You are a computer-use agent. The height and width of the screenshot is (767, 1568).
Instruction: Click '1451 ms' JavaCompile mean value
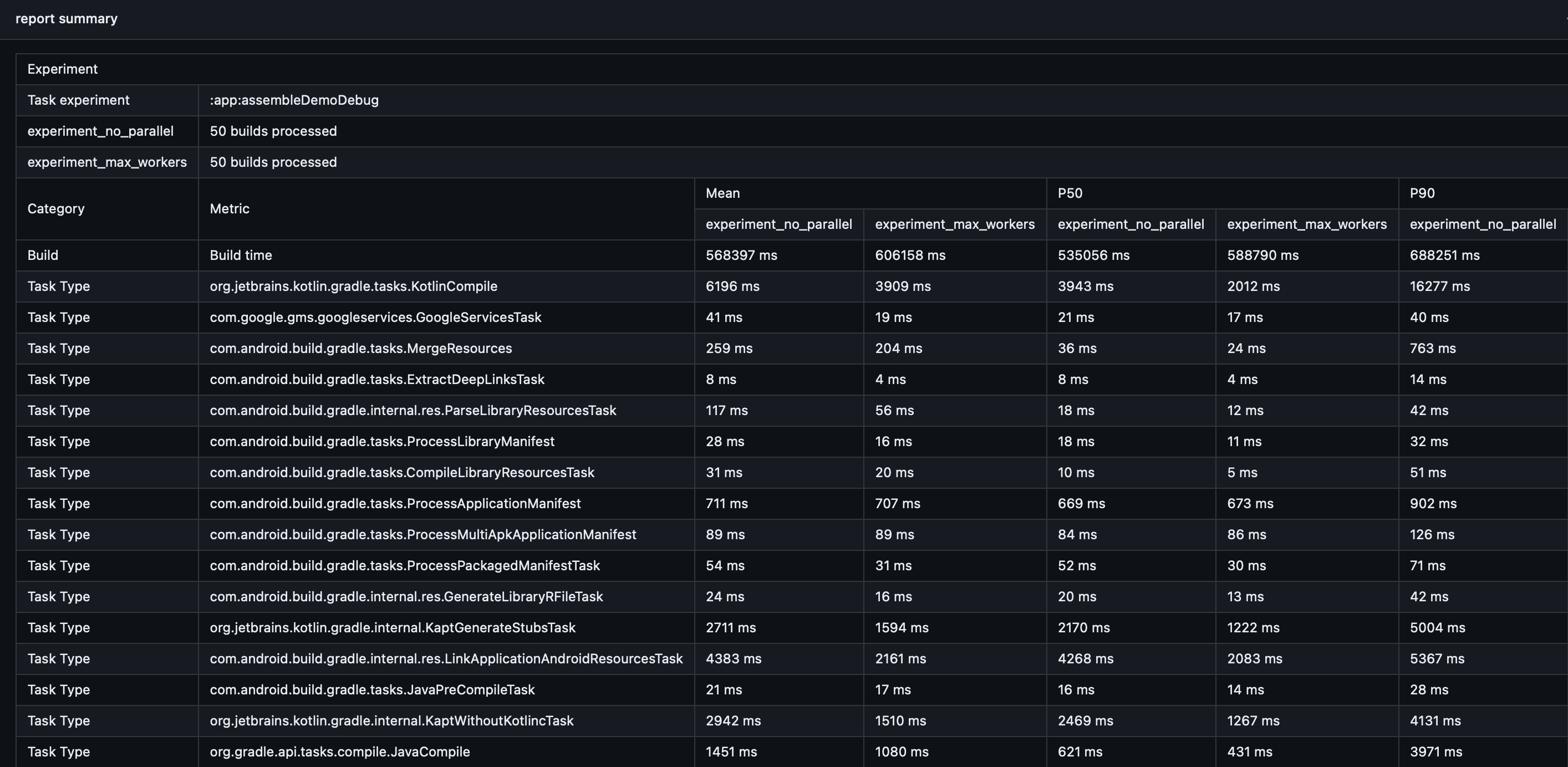point(731,752)
